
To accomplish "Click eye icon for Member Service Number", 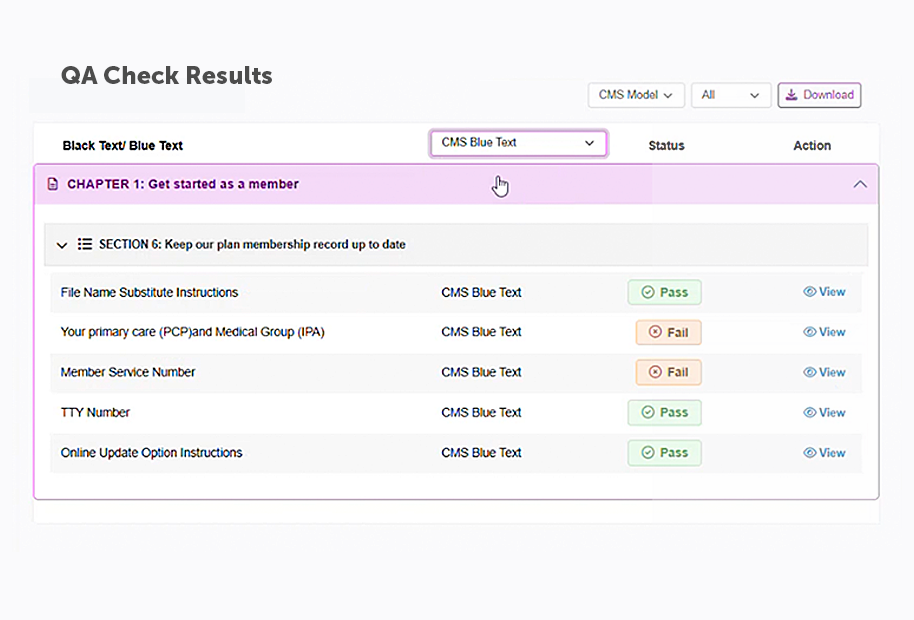I will [x=810, y=372].
